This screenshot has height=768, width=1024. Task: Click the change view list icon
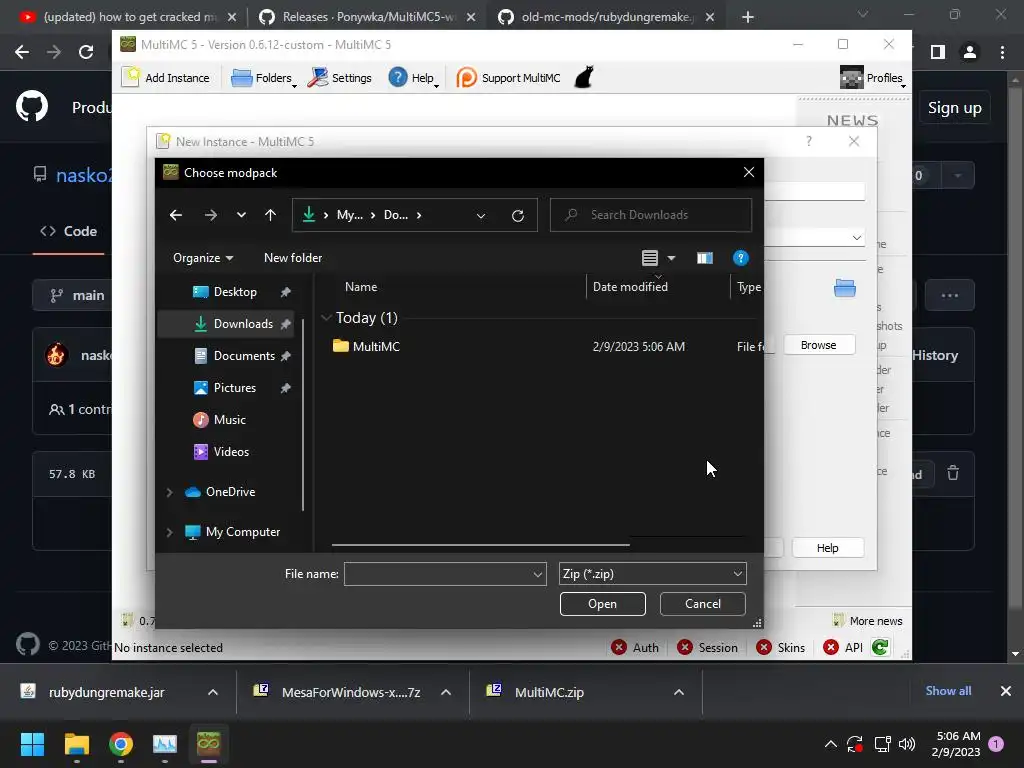point(650,258)
